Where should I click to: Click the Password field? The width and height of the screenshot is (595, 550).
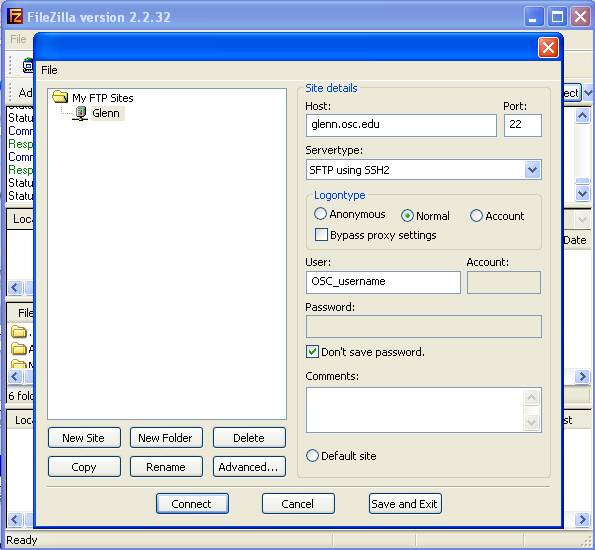click(423, 326)
